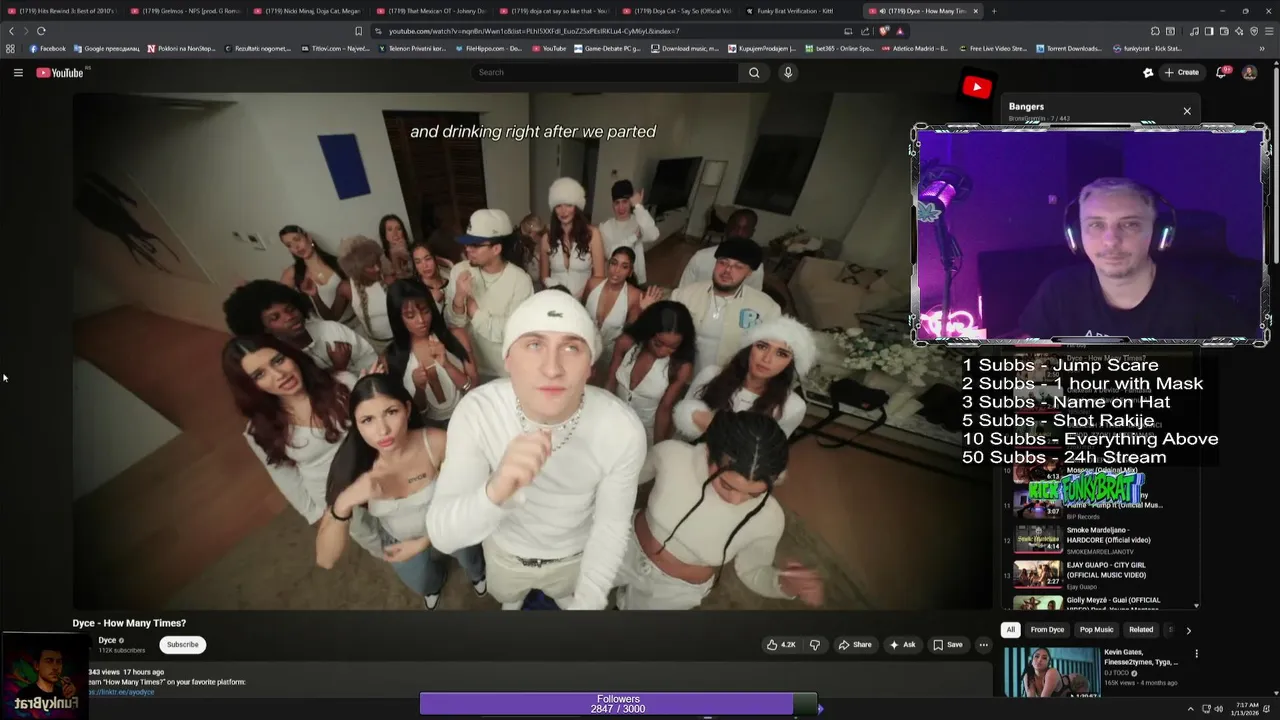This screenshot has height=720, width=1280.
Task: Click the Share button
Action: tap(855, 645)
